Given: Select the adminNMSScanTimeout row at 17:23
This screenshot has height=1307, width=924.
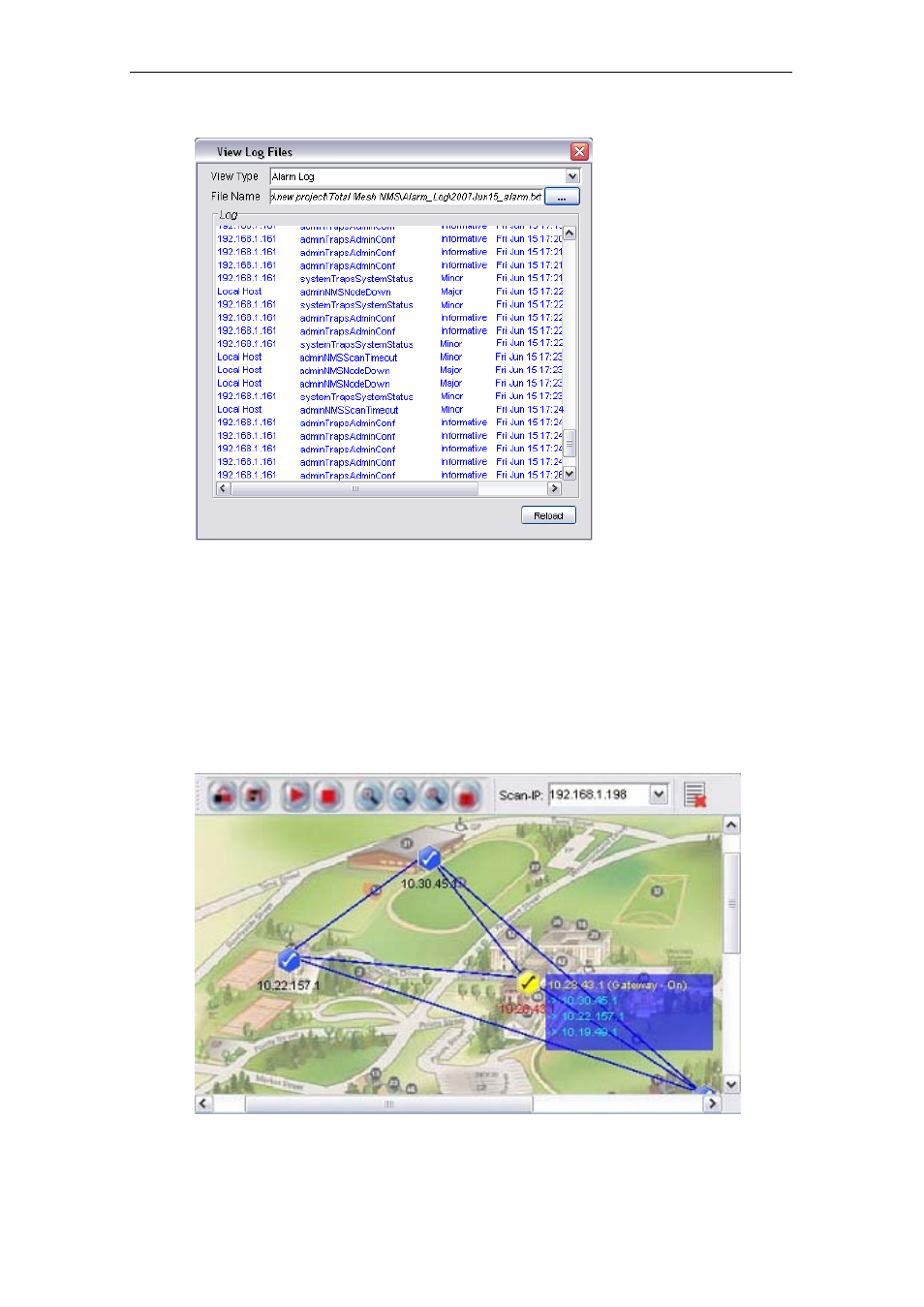Looking at the screenshot, I should [389, 358].
